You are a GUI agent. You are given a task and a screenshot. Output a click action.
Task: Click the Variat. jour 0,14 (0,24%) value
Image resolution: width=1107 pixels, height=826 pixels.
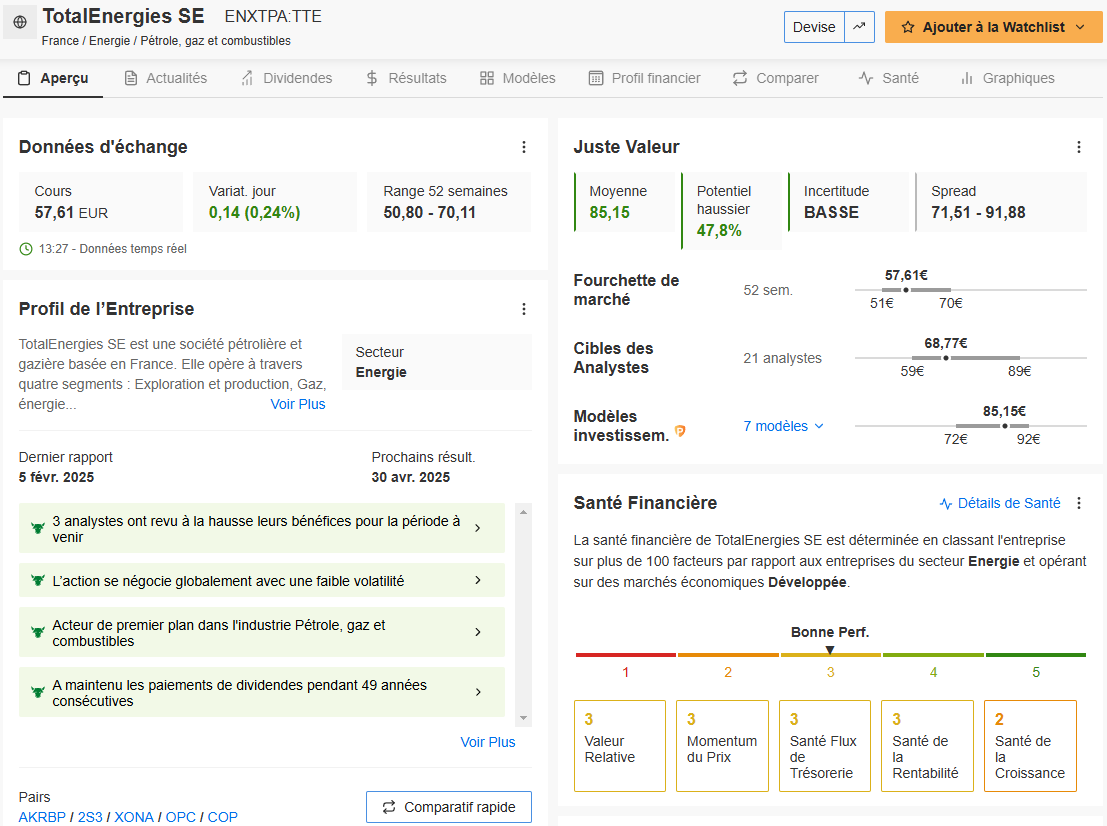254,213
